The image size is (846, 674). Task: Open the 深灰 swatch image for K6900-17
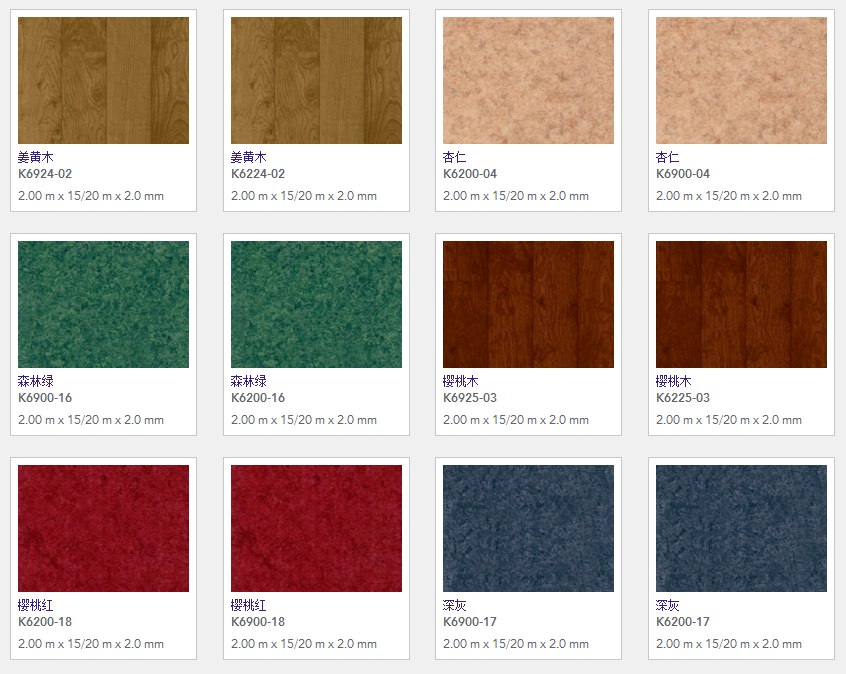[528, 528]
